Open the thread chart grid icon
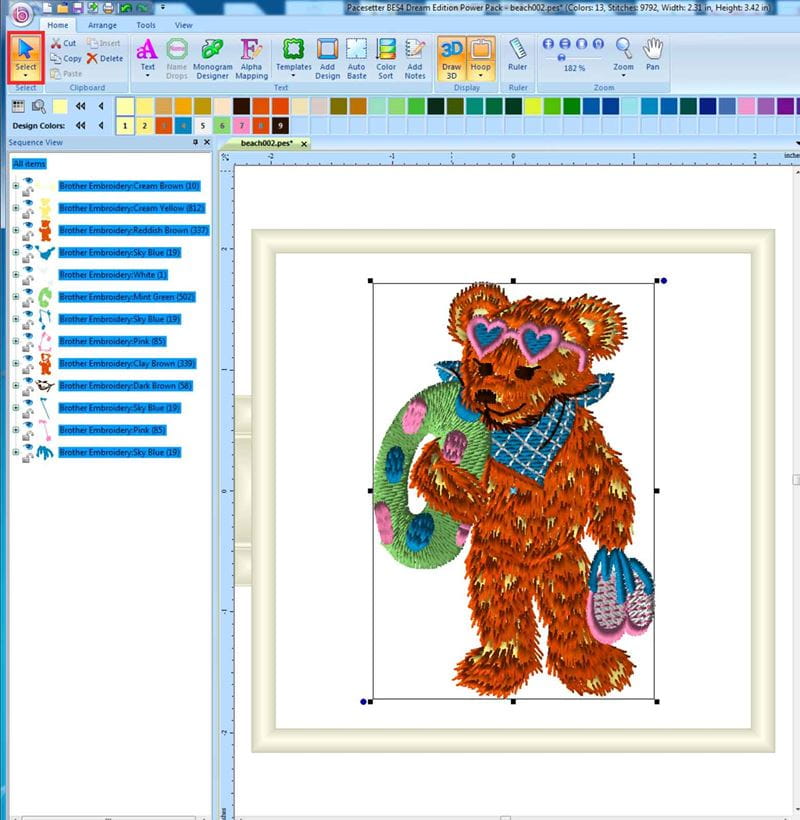 pos(18,107)
